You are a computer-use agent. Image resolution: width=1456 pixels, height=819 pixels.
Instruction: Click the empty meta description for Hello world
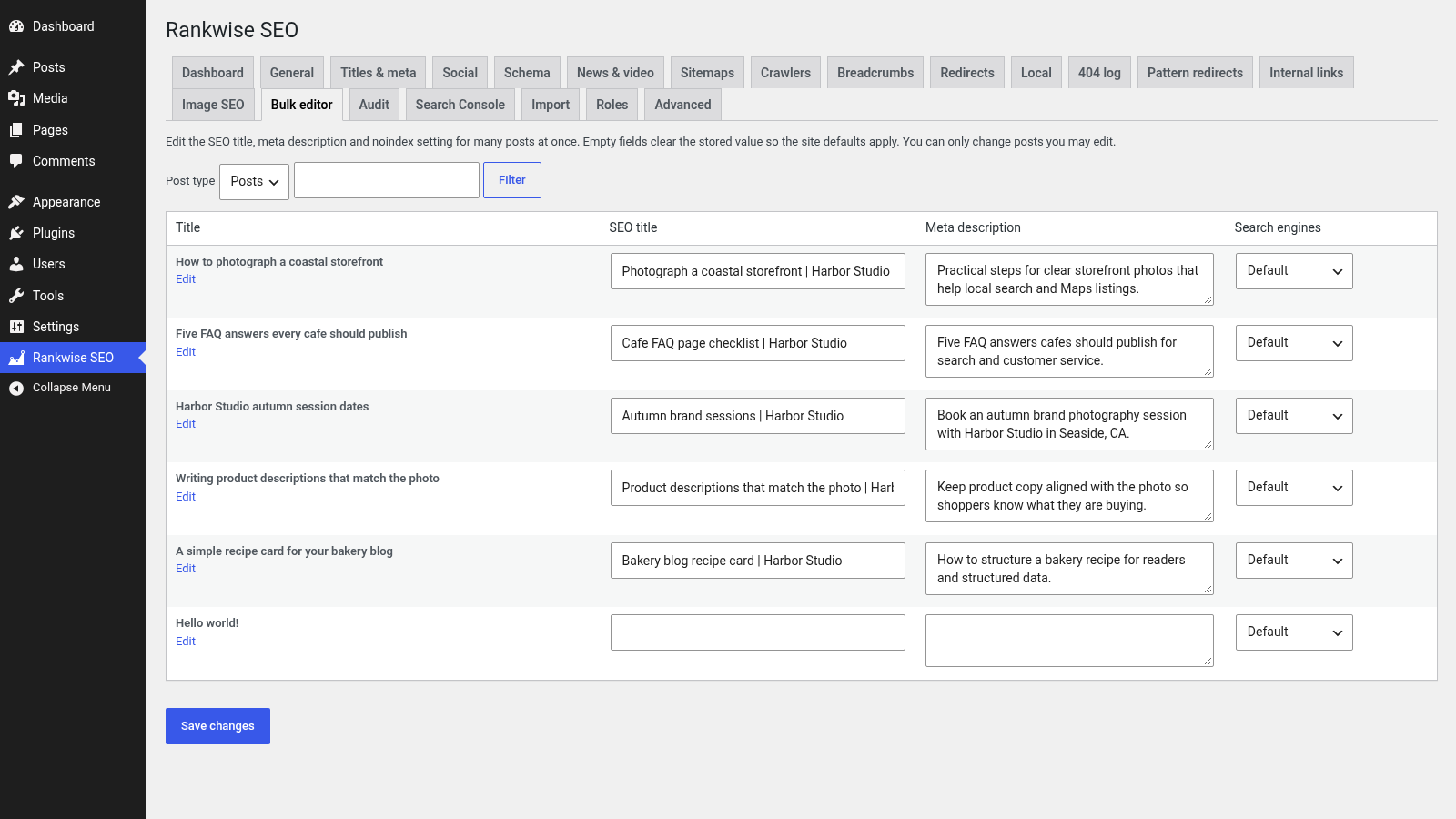click(x=1069, y=641)
